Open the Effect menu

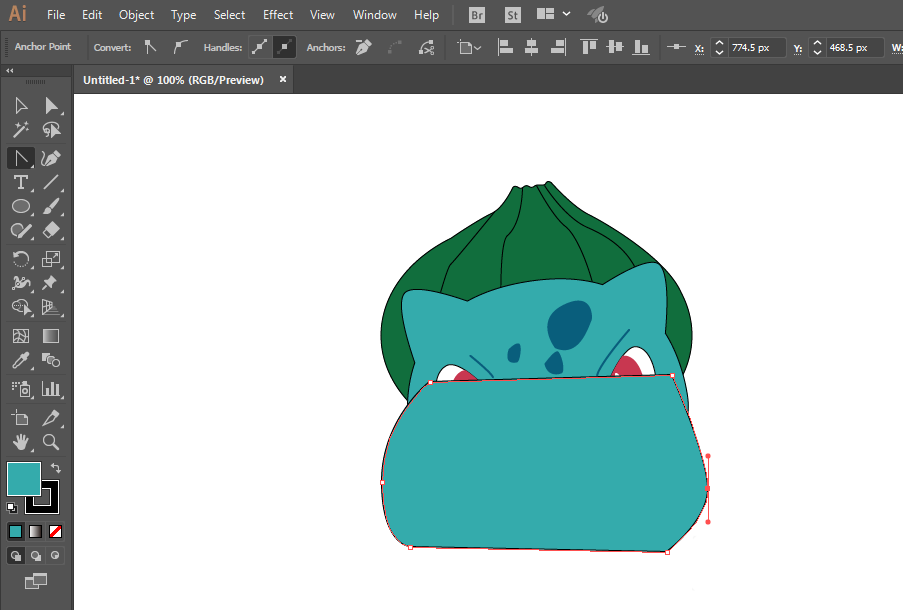click(x=278, y=15)
